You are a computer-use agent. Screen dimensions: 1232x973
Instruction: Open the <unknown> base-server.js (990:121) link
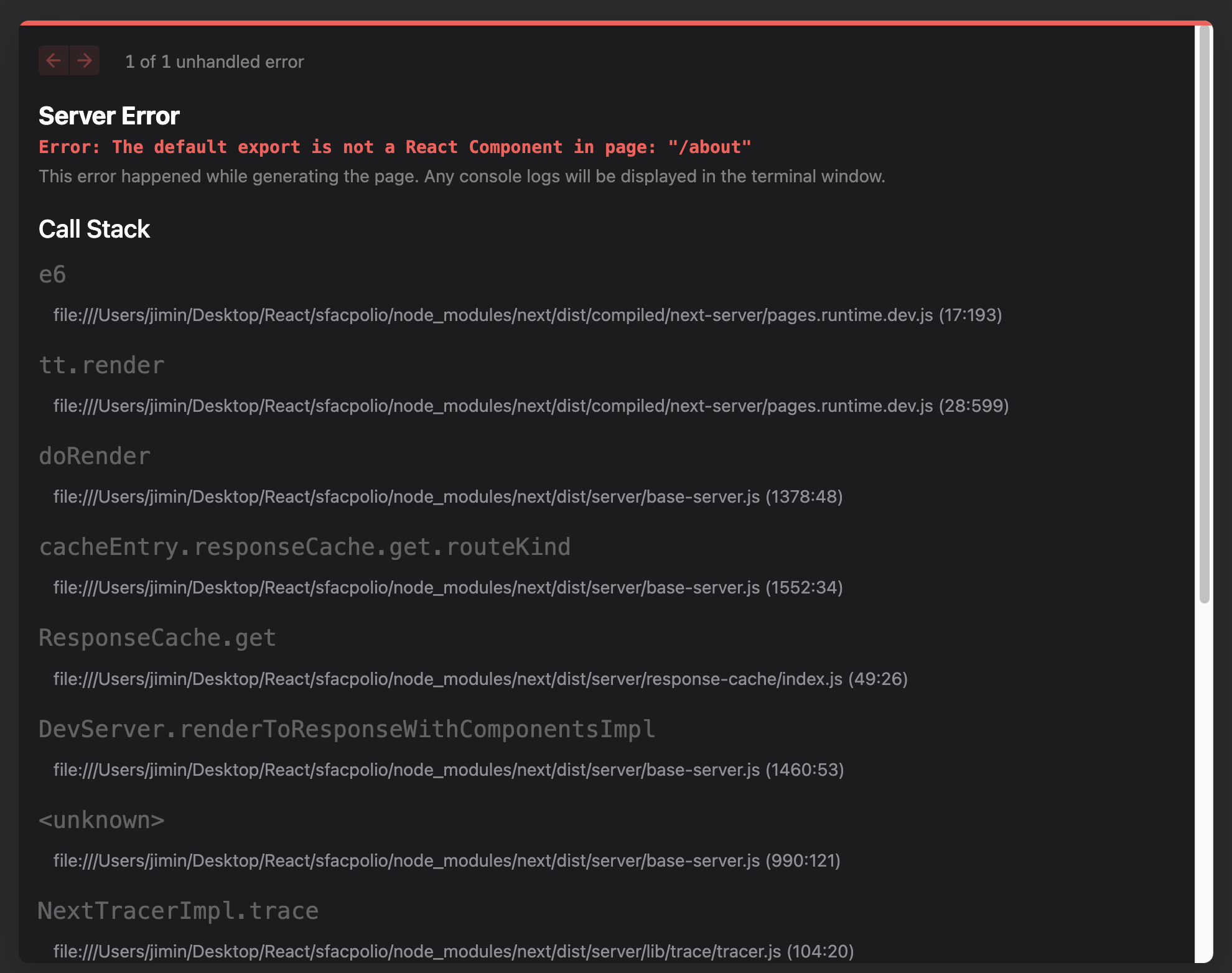click(446, 860)
